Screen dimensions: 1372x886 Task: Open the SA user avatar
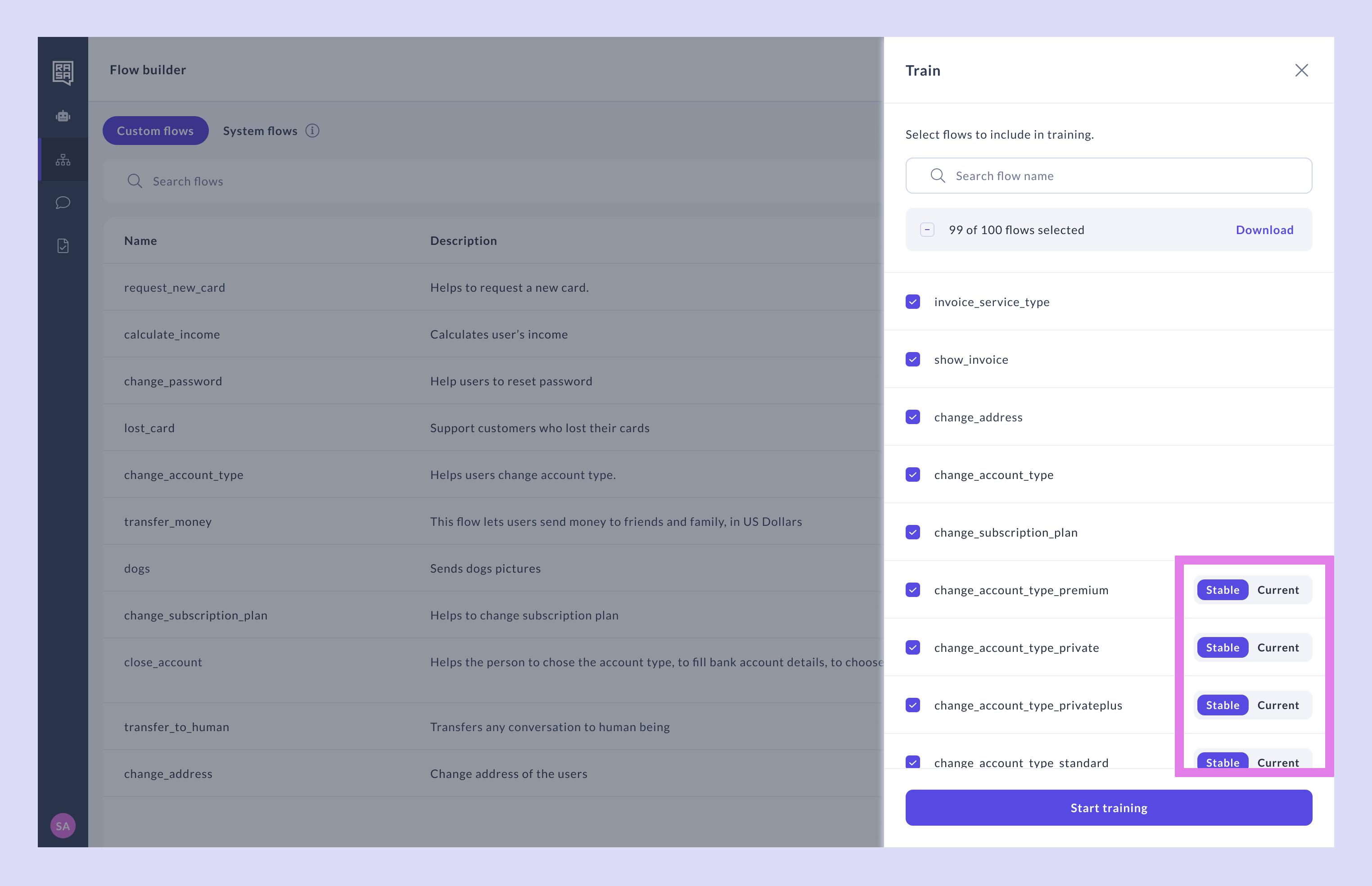click(63, 825)
